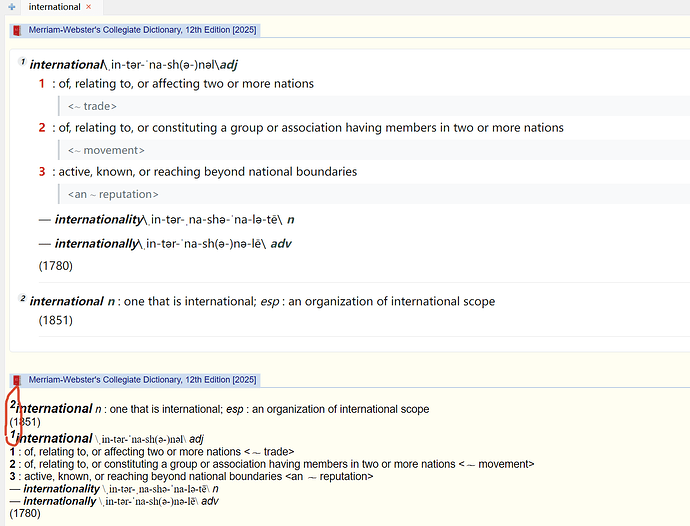This screenshot has height=526, width=690.
Task: Select the trade example box
Action: tap(374, 106)
